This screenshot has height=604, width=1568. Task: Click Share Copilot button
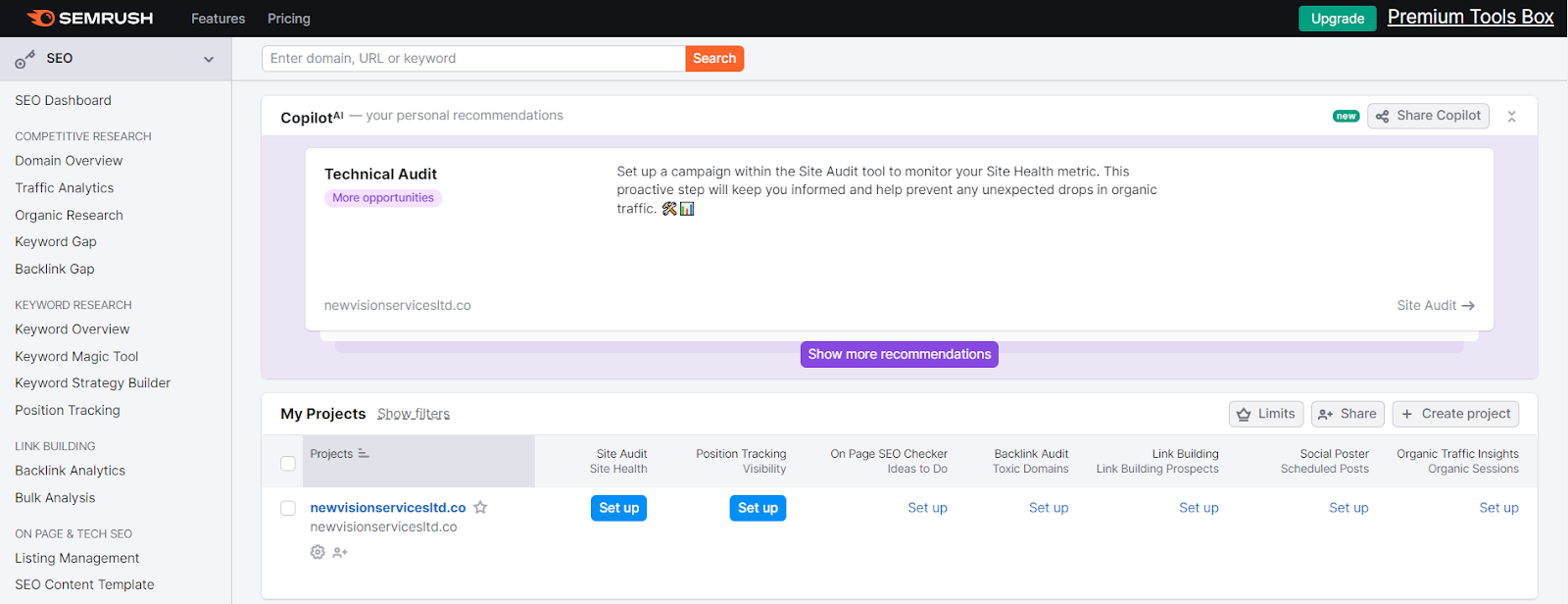[1429, 116]
